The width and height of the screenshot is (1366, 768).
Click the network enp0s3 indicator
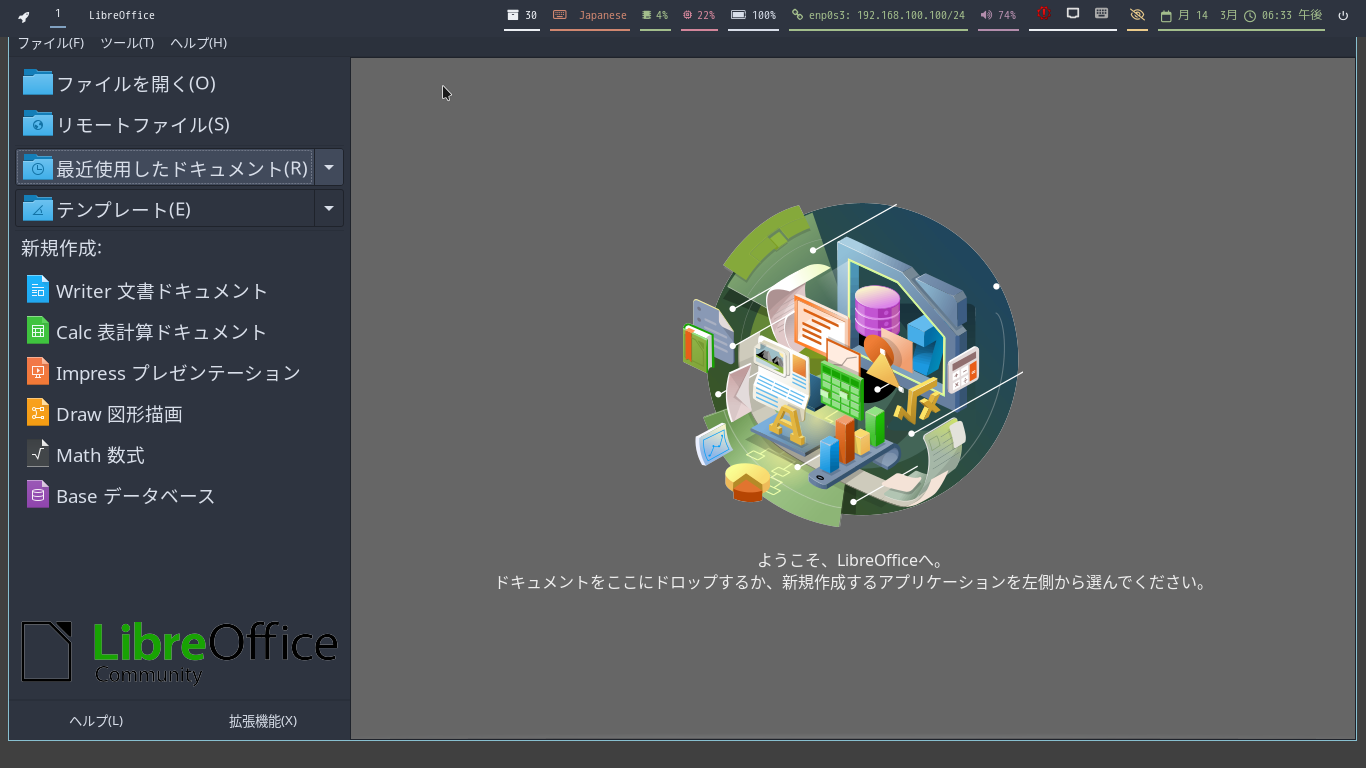pos(878,15)
